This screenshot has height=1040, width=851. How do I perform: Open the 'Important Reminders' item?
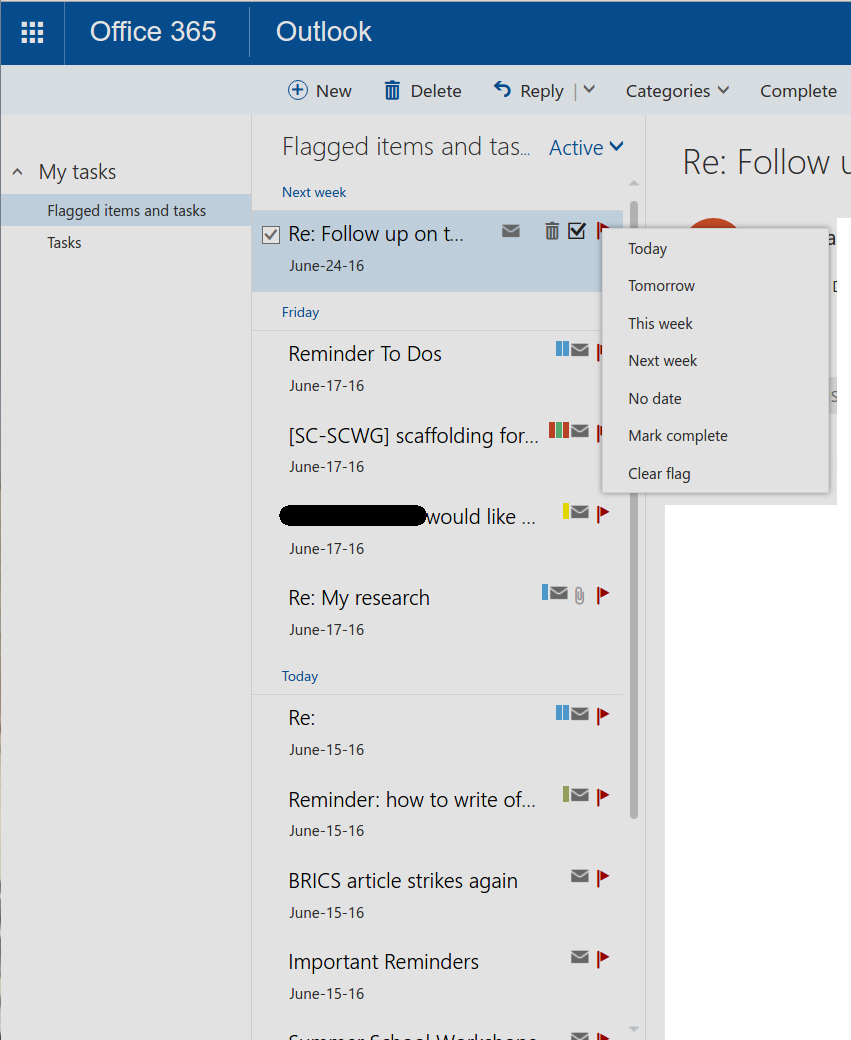(383, 962)
